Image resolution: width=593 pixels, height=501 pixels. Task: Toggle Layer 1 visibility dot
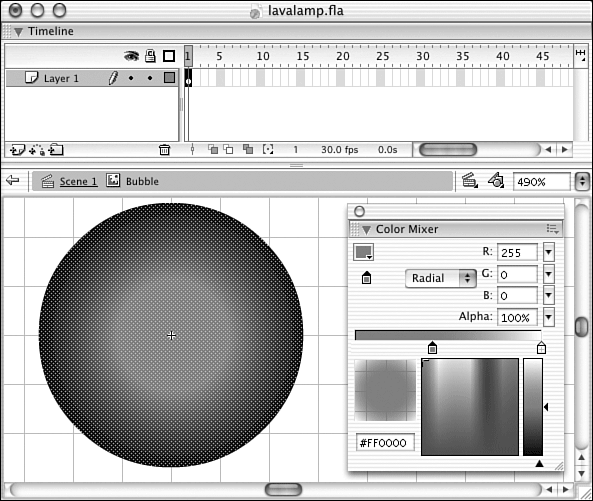tap(131, 78)
